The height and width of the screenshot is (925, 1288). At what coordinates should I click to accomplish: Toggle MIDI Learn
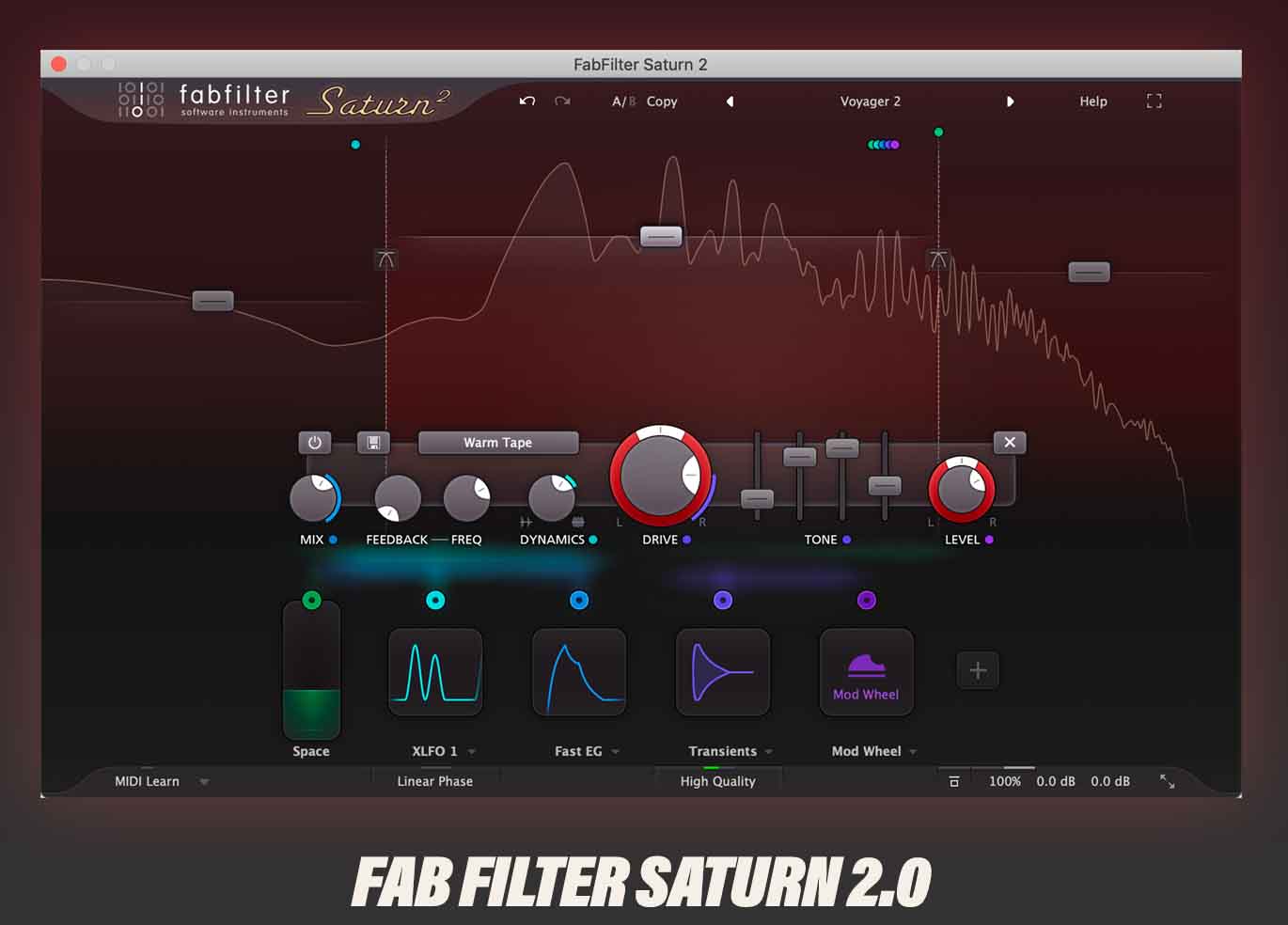[147, 781]
